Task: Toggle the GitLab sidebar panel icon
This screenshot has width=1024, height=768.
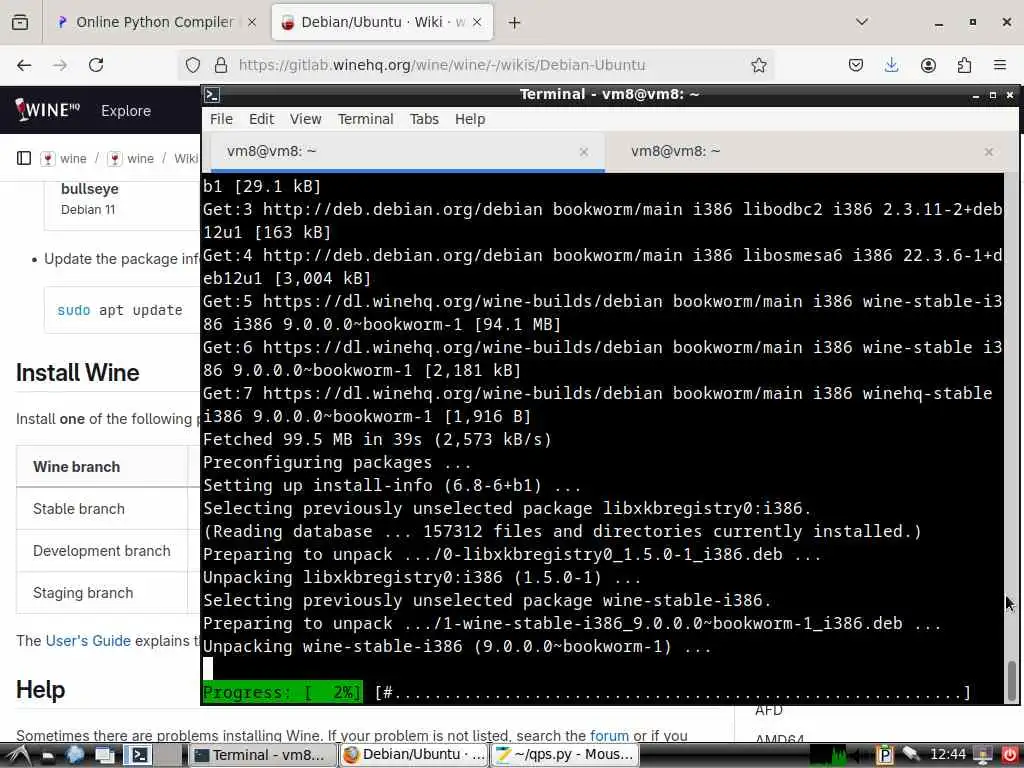Action: [24, 158]
